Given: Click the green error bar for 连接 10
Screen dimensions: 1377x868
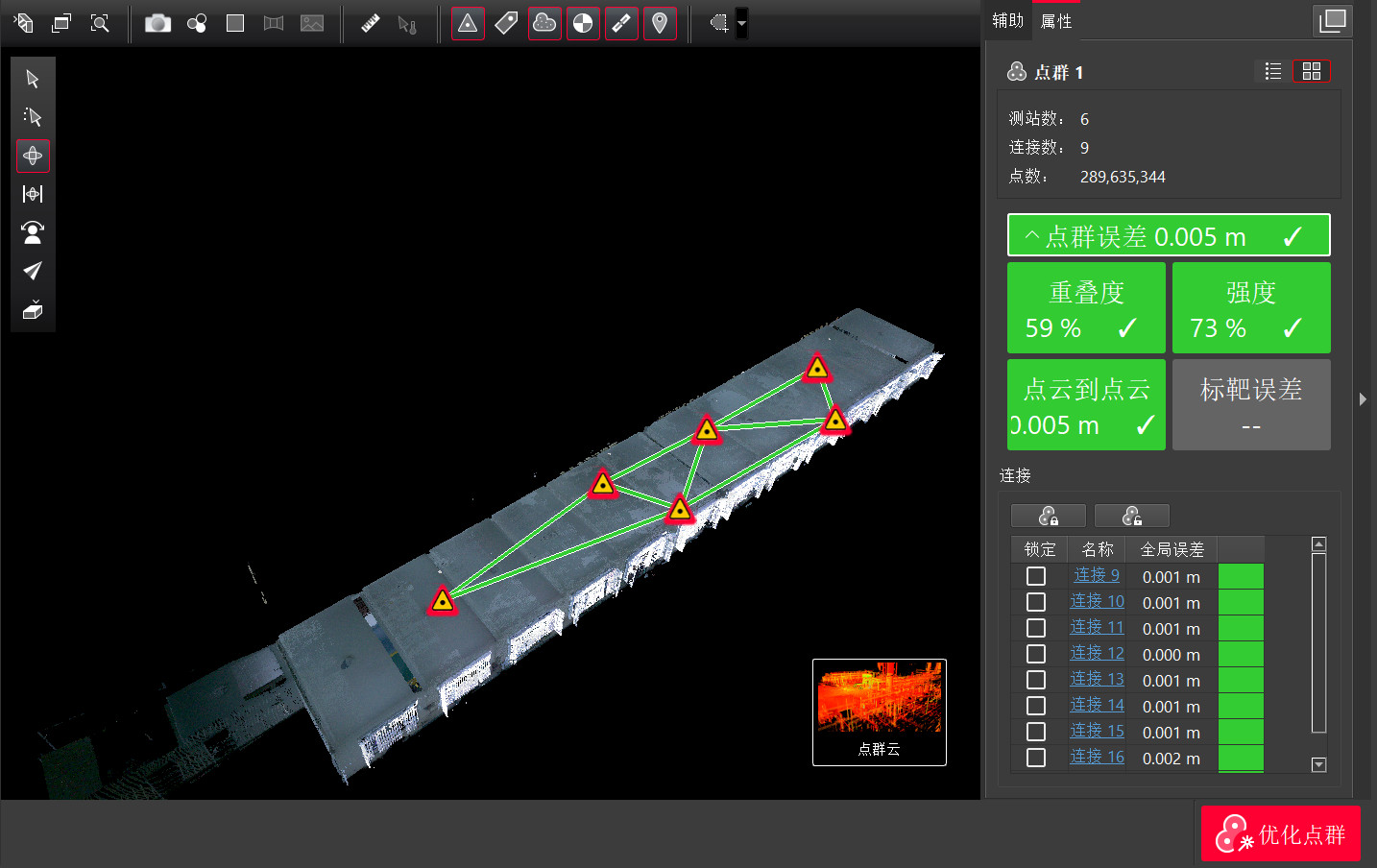Looking at the screenshot, I should [1241, 602].
